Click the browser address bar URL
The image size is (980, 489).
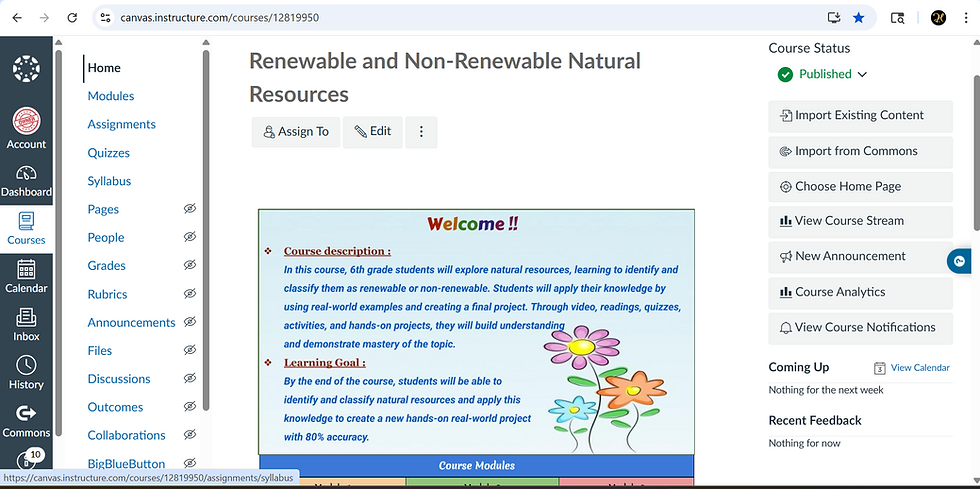(220, 18)
